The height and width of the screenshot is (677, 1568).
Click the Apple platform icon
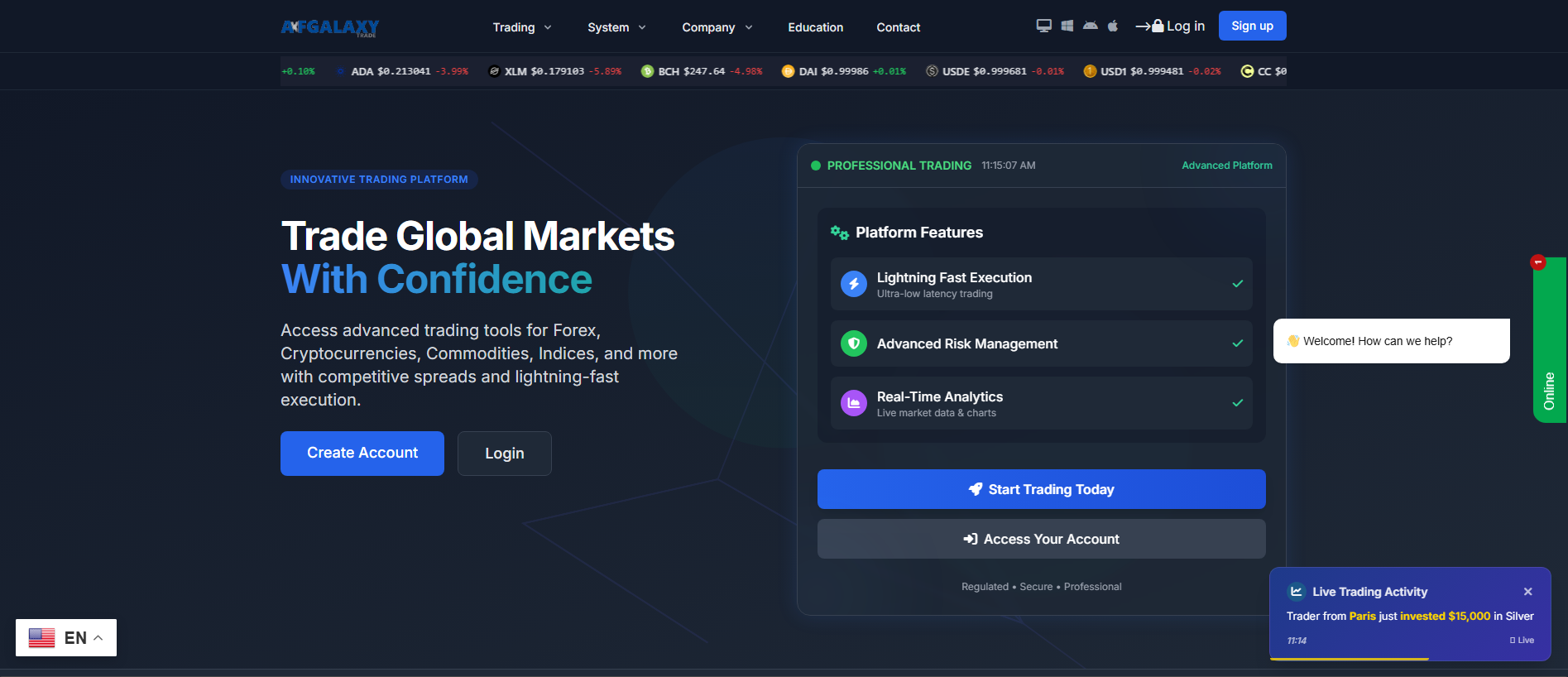coord(1113,26)
